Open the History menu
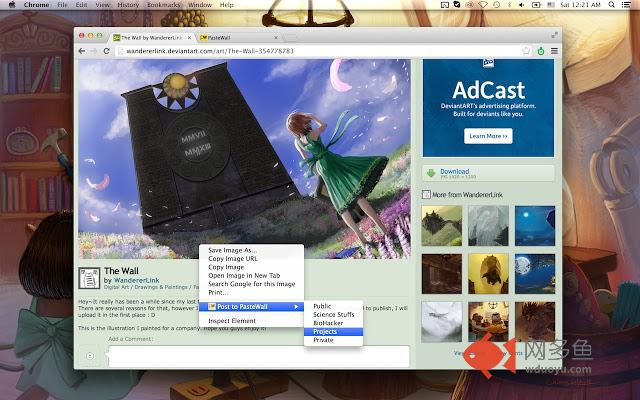The width and height of the screenshot is (640, 400). [128, 5]
